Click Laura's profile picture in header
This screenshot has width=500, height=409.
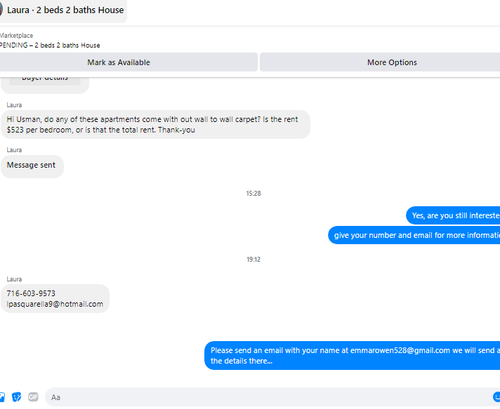pyautogui.click(x=1, y=10)
